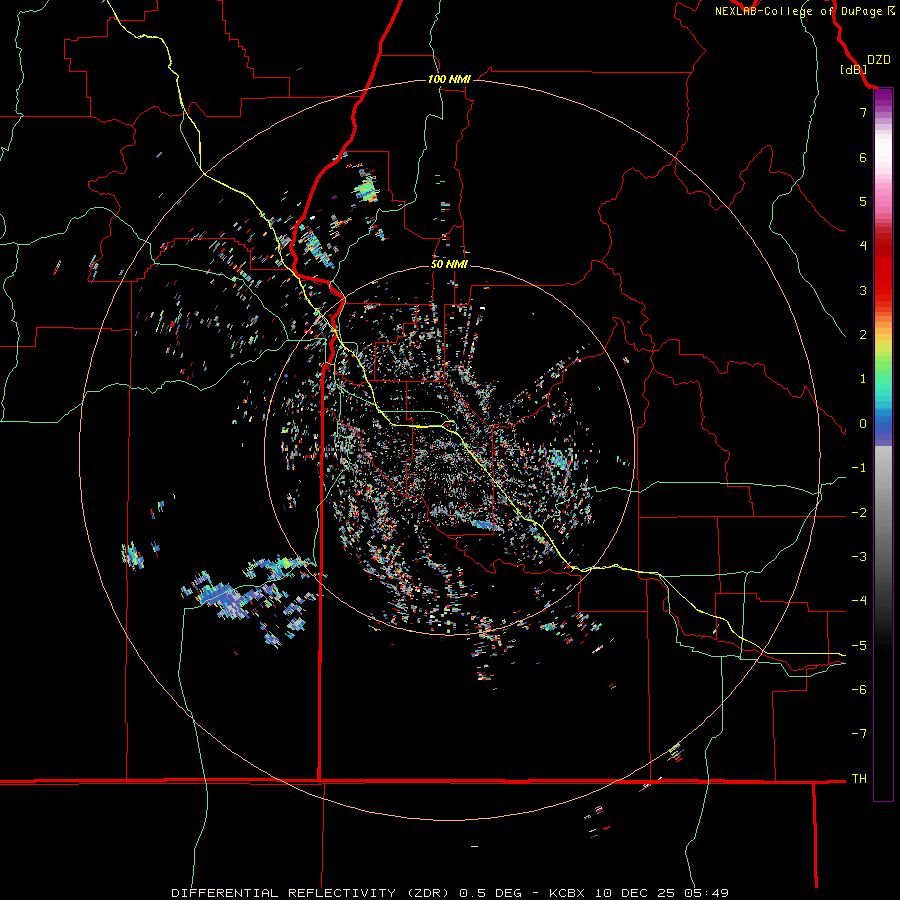Viewport: 900px width, 900px height.
Task: Click the 4 value on the scale
Action: [x=863, y=246]
